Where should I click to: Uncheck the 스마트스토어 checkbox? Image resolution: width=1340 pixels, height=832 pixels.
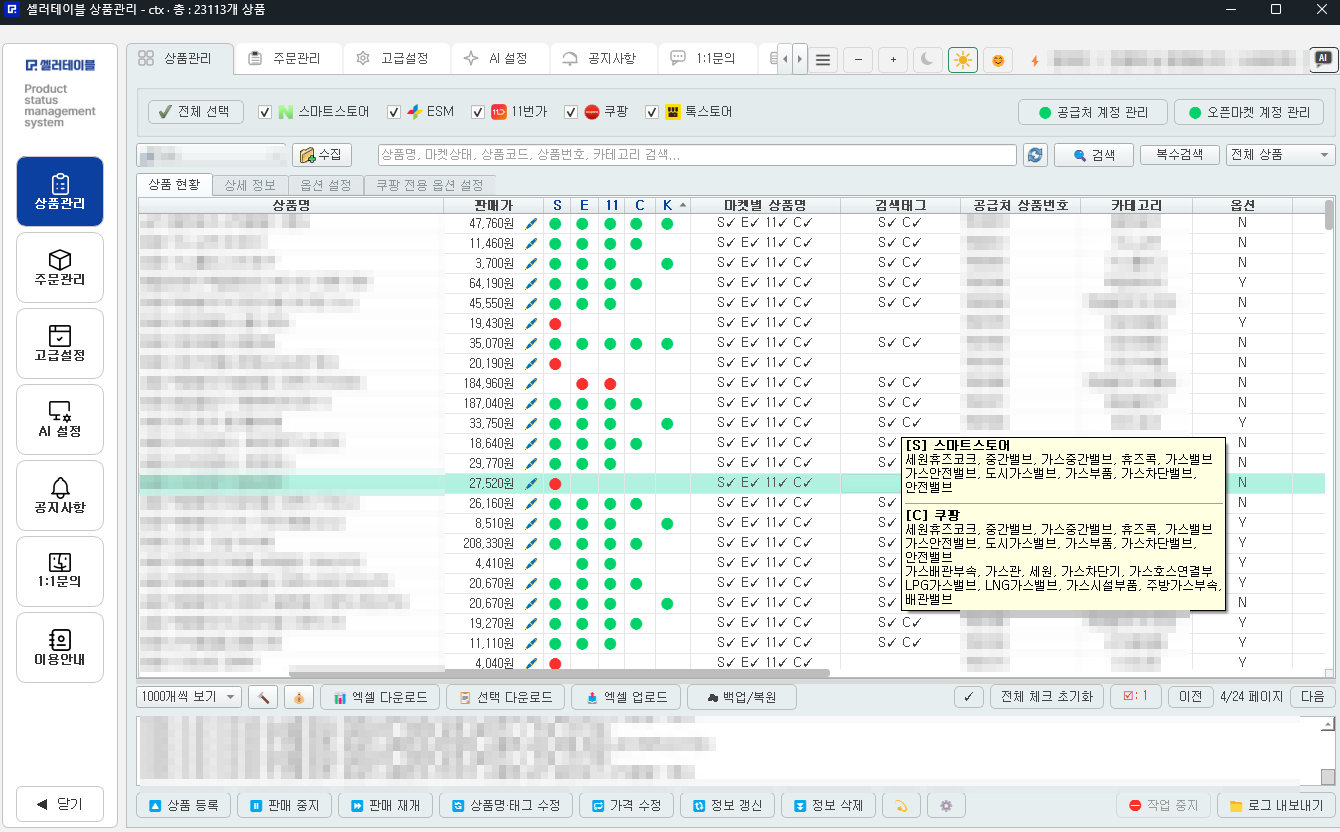pyautogui.click(x=265, y=112)
